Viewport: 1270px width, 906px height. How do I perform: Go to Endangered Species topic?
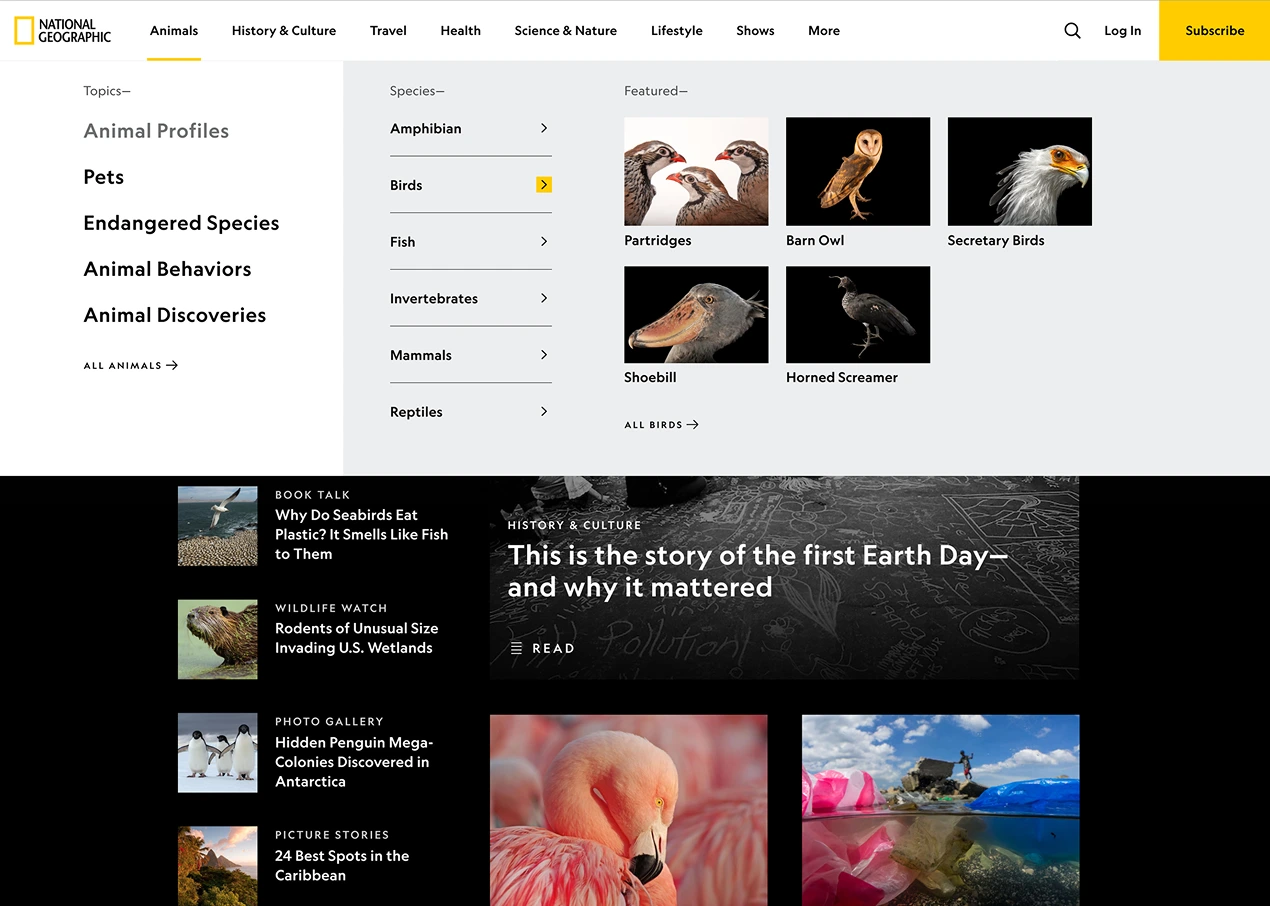181,223
